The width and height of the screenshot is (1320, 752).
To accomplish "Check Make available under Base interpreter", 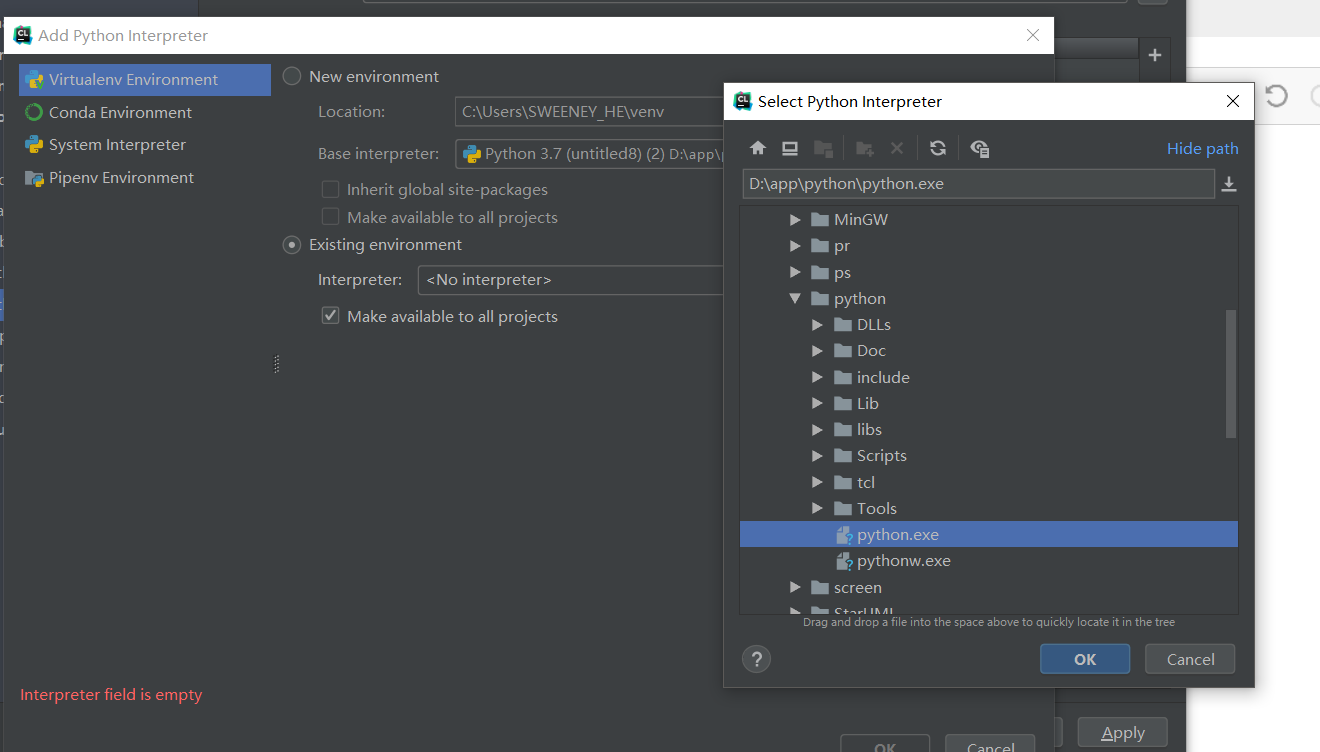I will tap(330, 217).
